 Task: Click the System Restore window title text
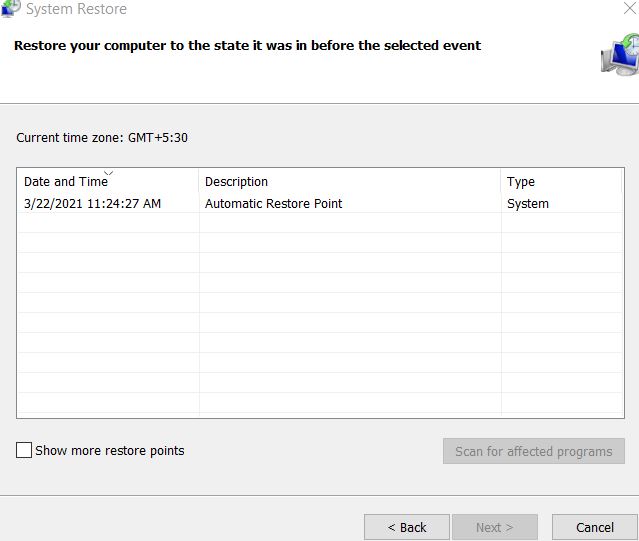[76, 9]
